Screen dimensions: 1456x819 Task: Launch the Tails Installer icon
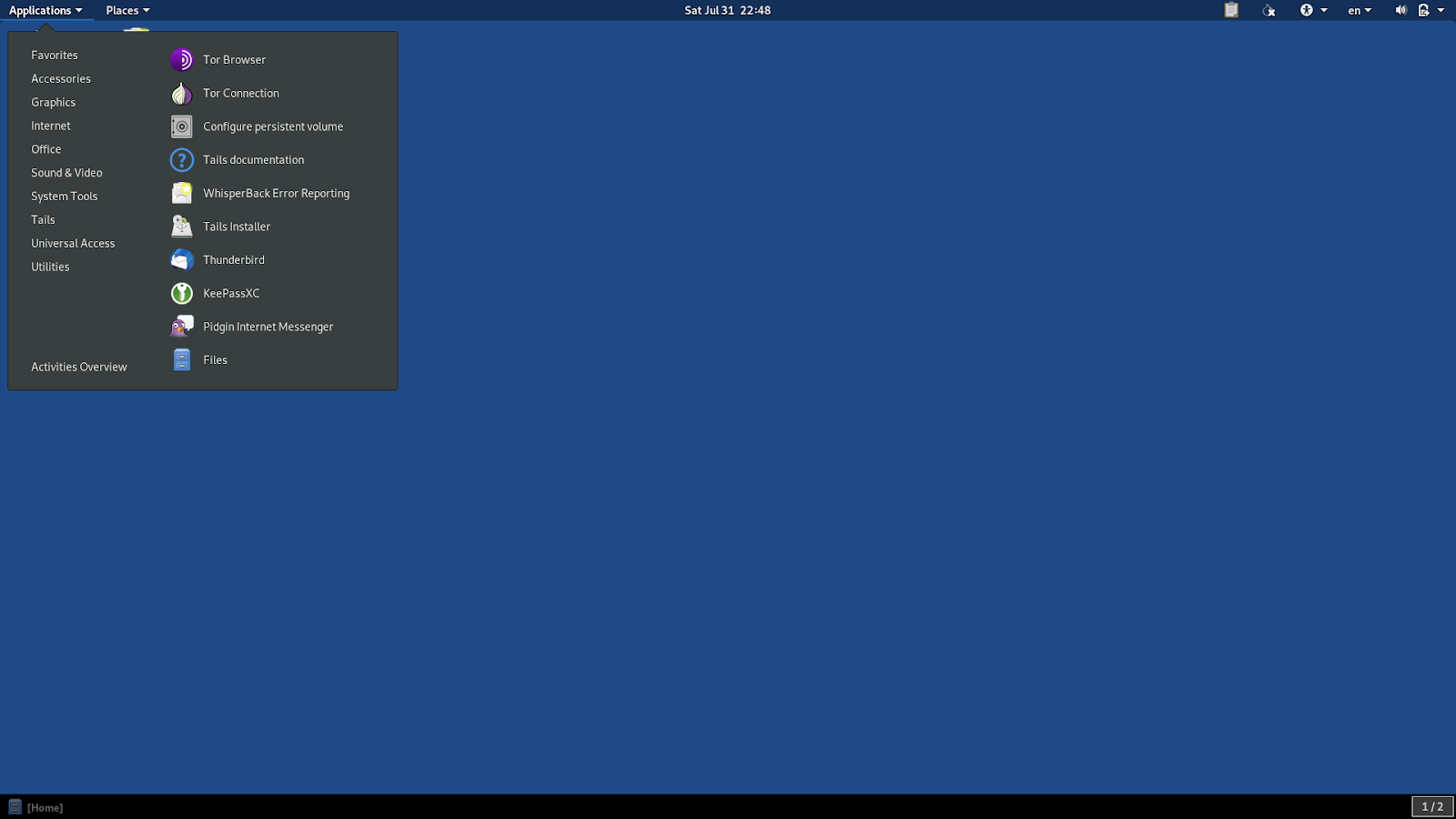(x=182, y=227)
